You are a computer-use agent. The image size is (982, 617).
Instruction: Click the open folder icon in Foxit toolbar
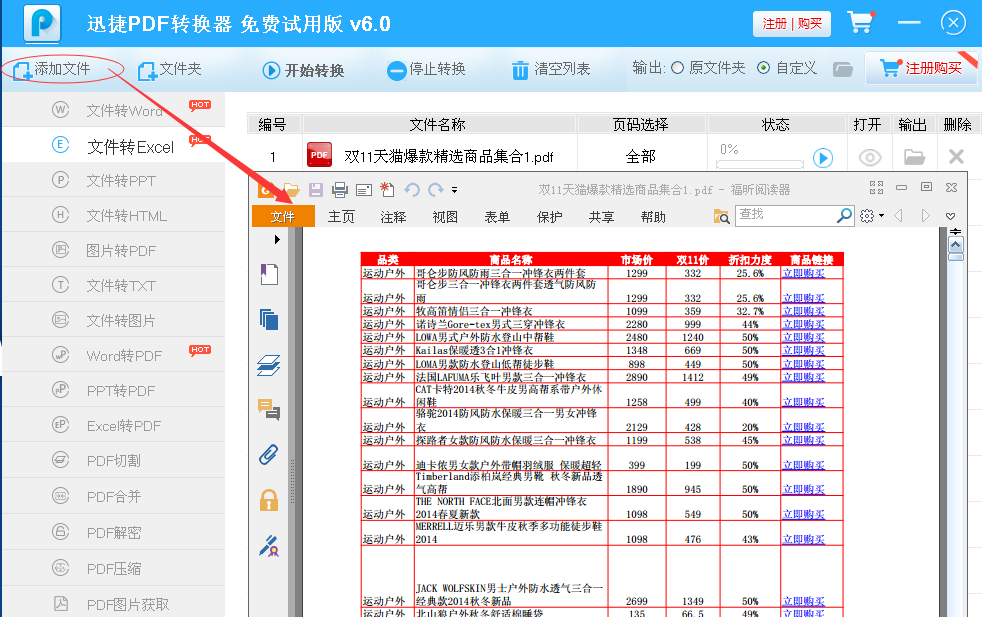[x=291, y=189]
